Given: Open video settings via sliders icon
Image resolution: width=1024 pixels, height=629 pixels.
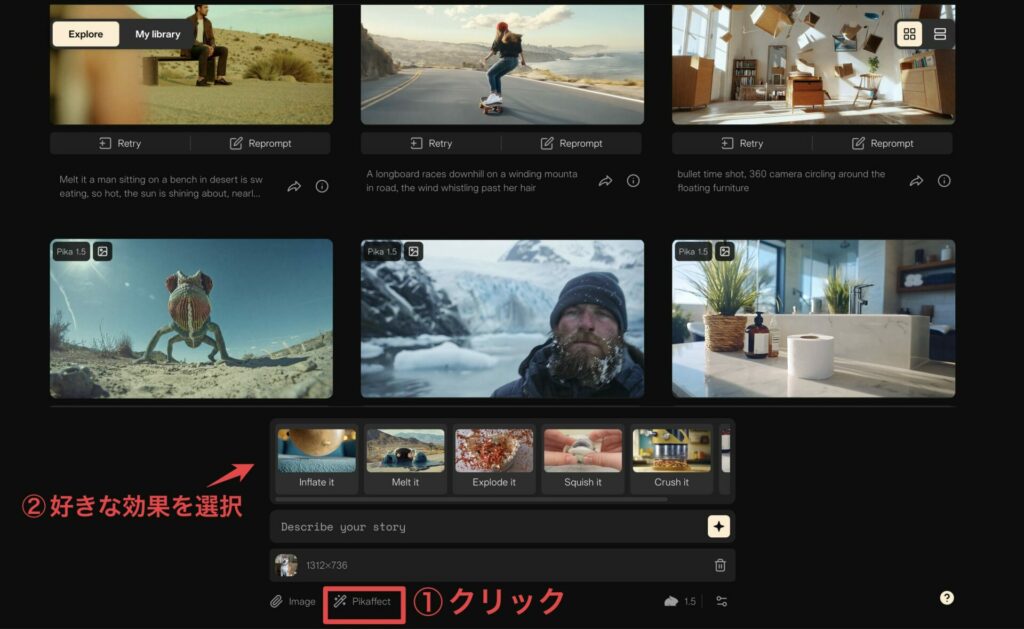Looking at the screenshot, I should click(x=722, y=601).
